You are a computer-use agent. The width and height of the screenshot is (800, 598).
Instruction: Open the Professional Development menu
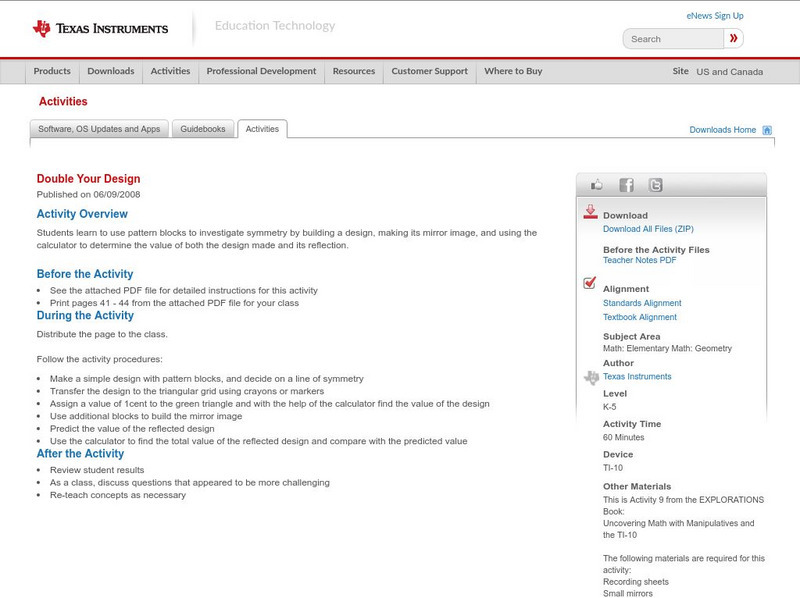261,71
